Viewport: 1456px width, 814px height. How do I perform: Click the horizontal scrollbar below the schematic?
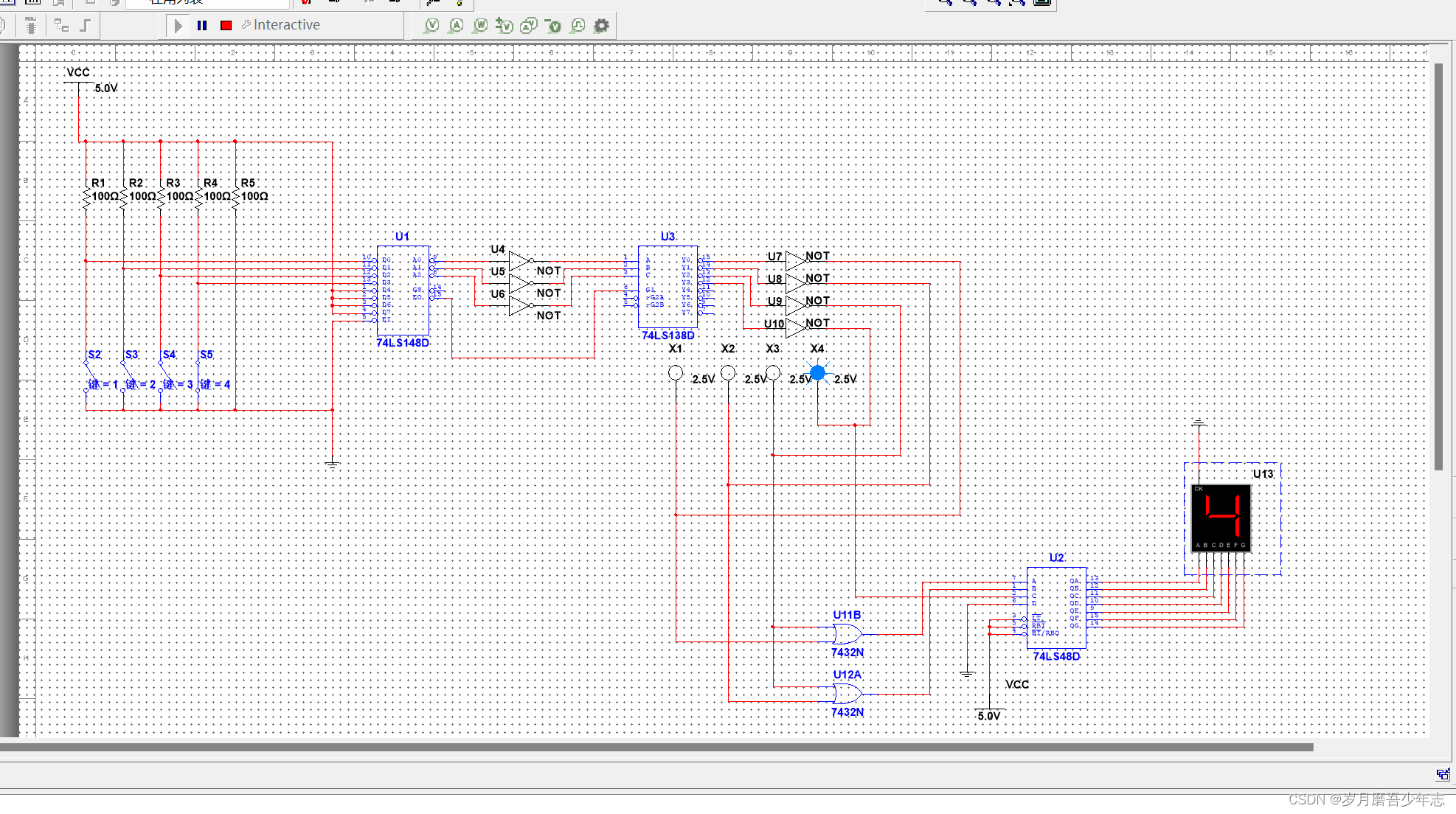pos(656,747)
